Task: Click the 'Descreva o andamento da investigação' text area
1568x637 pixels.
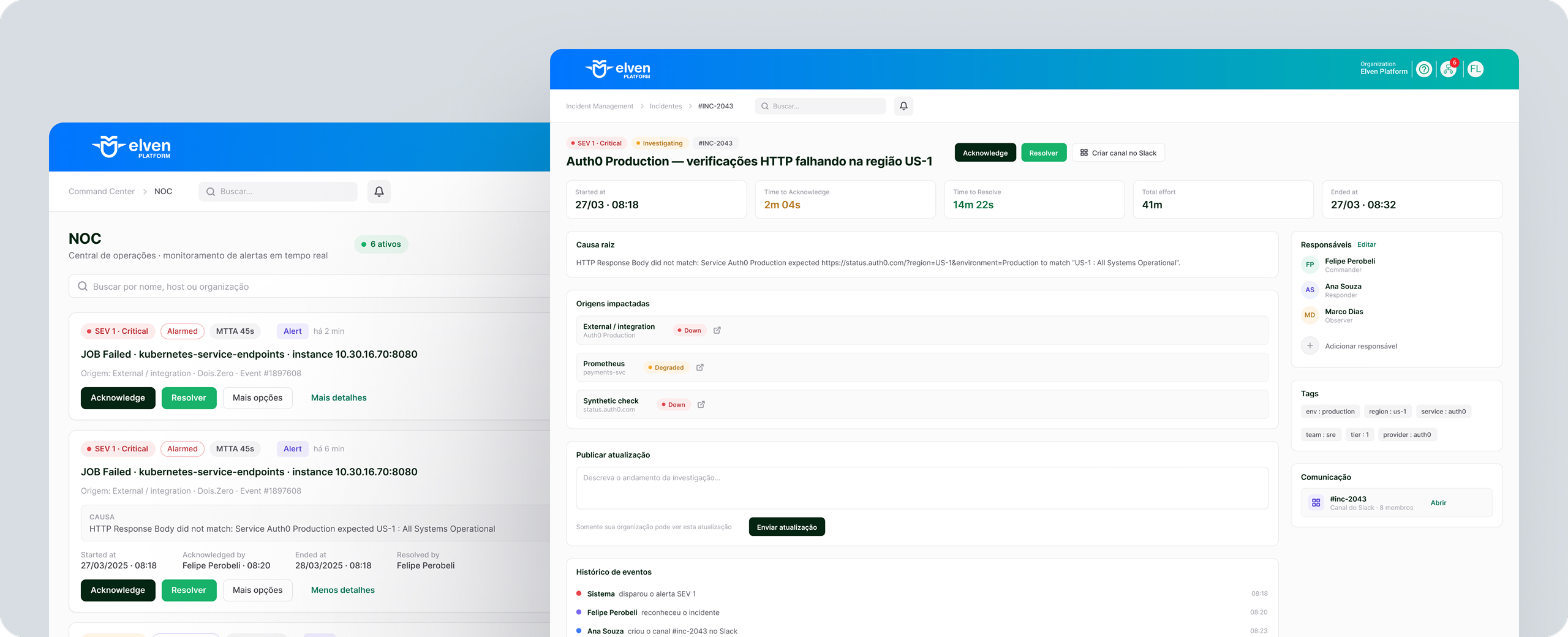Action: (922, 488)
